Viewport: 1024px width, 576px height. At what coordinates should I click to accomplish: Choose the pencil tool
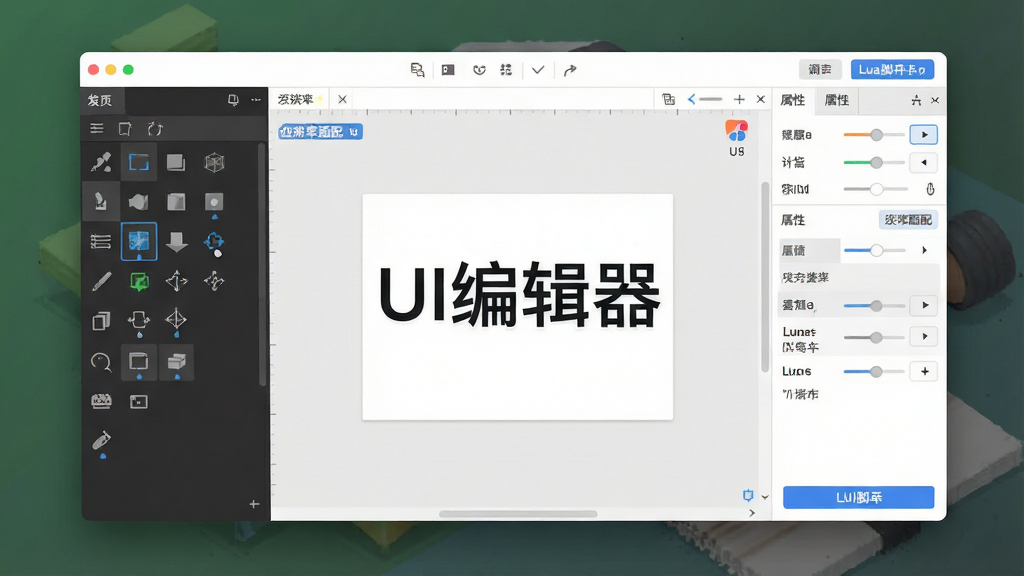101,281
